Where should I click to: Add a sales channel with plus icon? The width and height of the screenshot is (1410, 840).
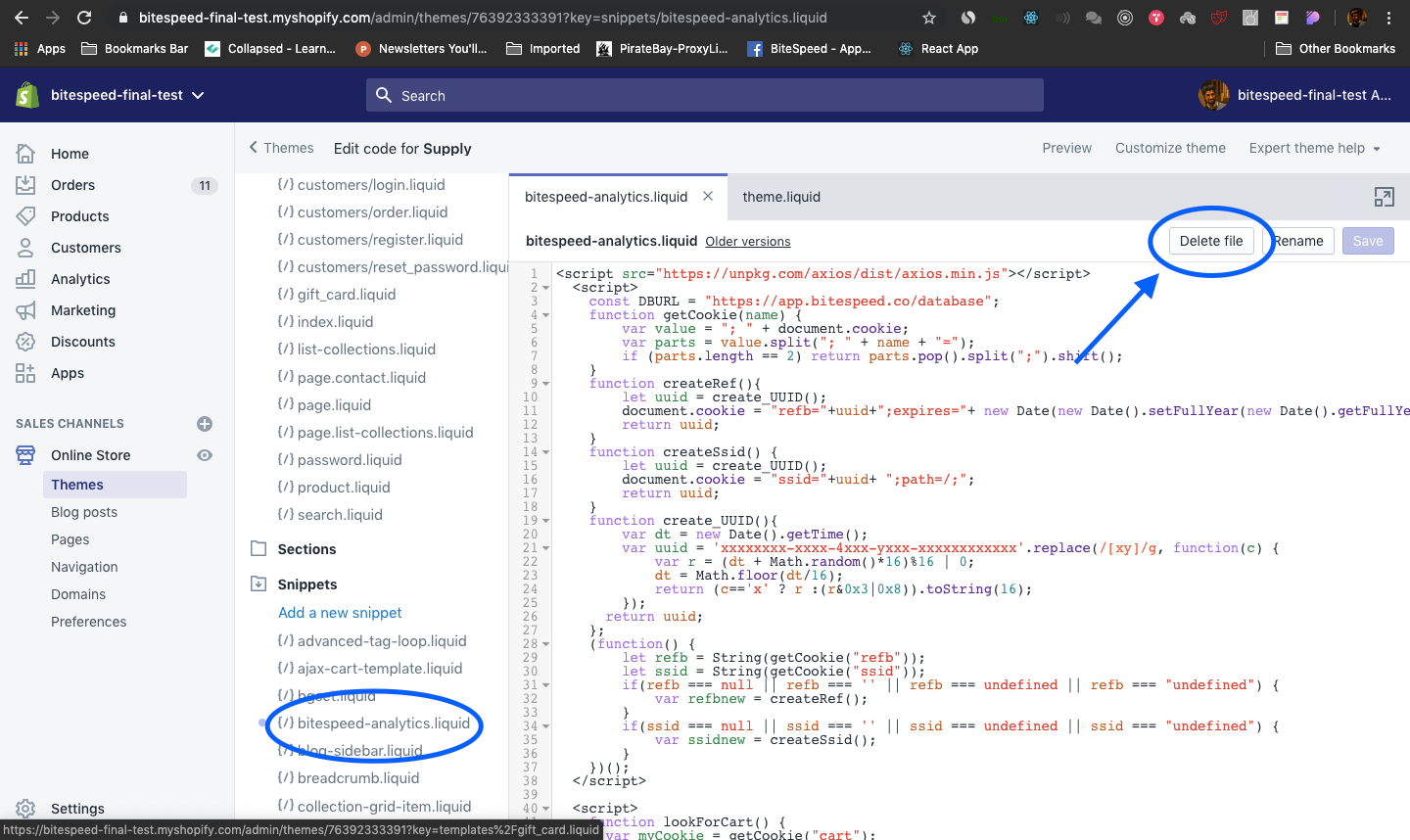tap(205, 424)
